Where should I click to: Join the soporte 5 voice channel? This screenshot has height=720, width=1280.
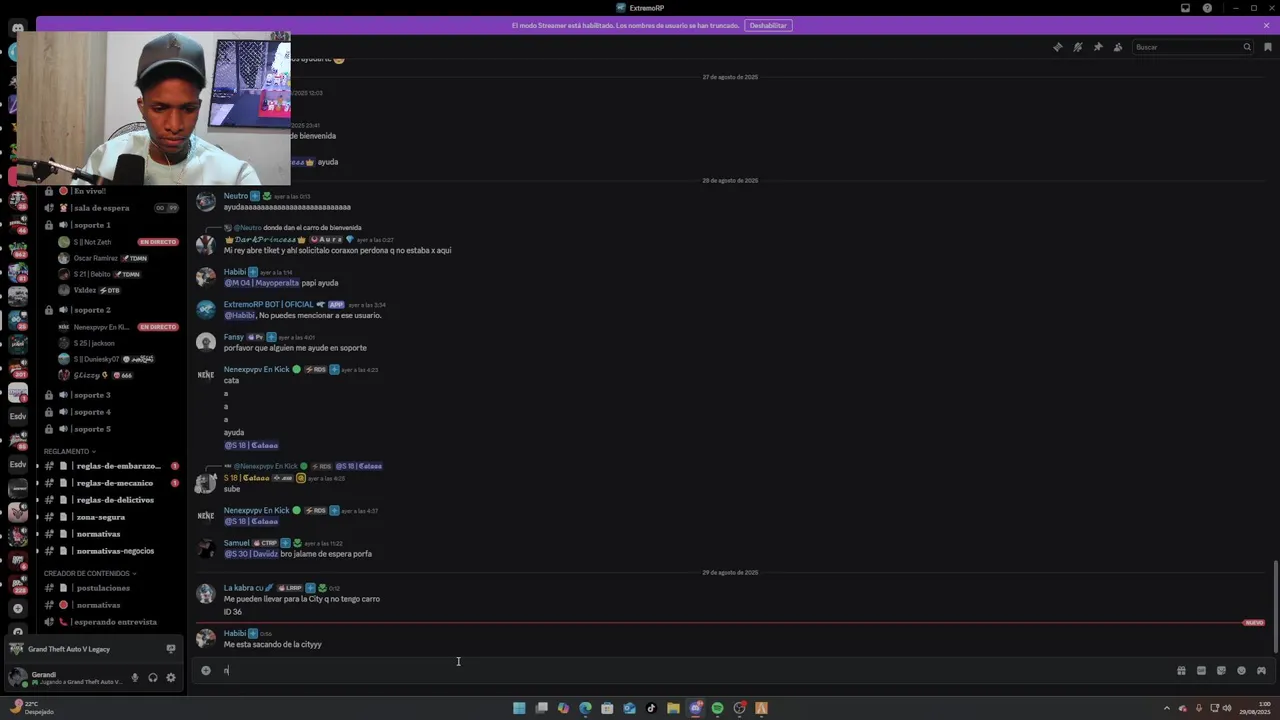click(x=110, y=429)
